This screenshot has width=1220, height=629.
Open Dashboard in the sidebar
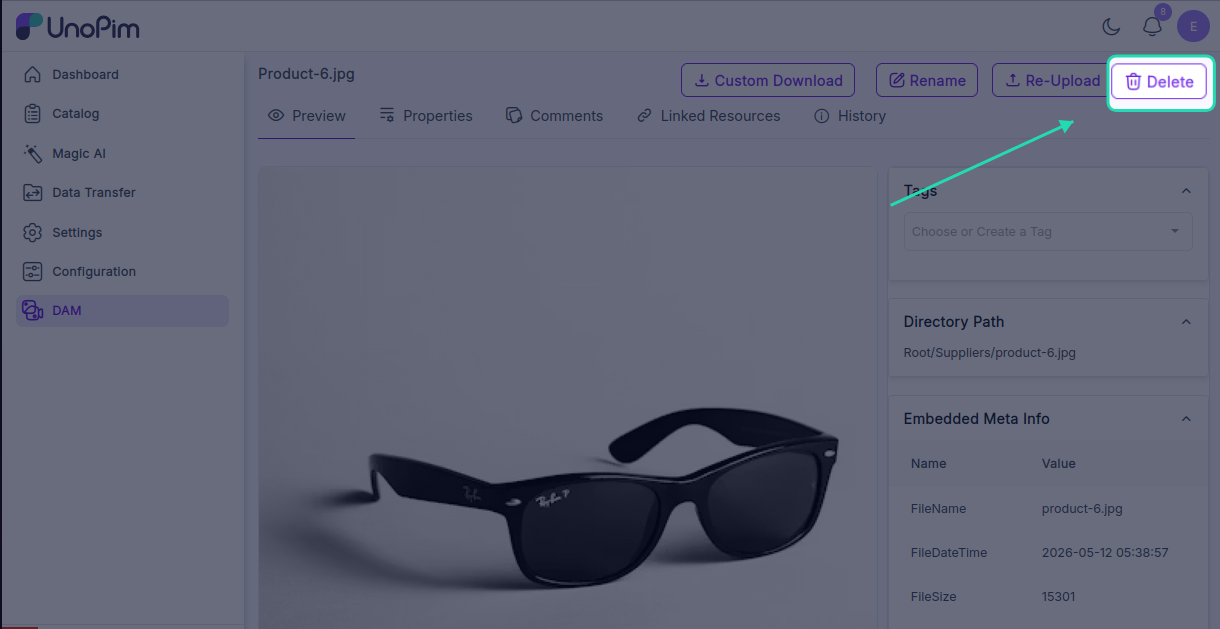(122, 75)
